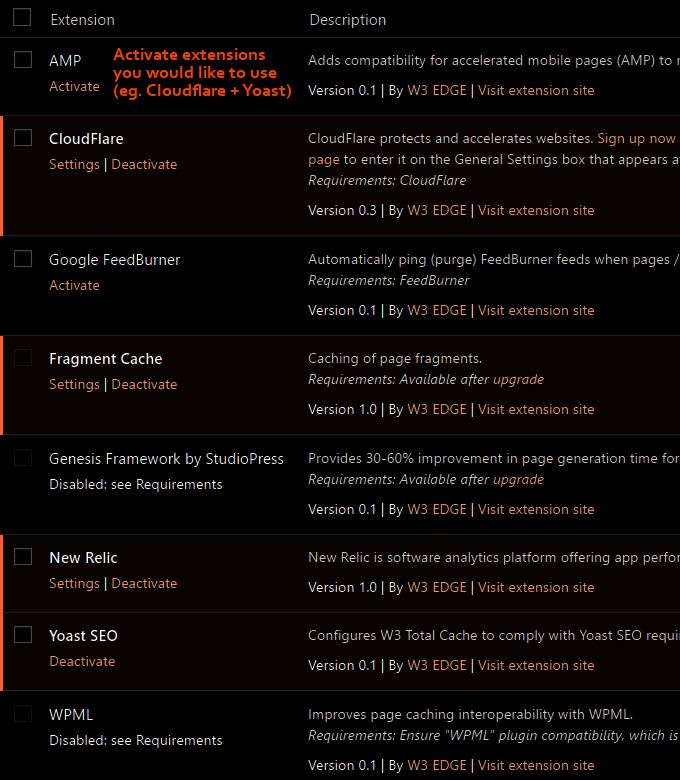The height and width of the screenshot is (780, 680).
Task: Check the New Relic checkbox
Action: [x=23, y=557]
